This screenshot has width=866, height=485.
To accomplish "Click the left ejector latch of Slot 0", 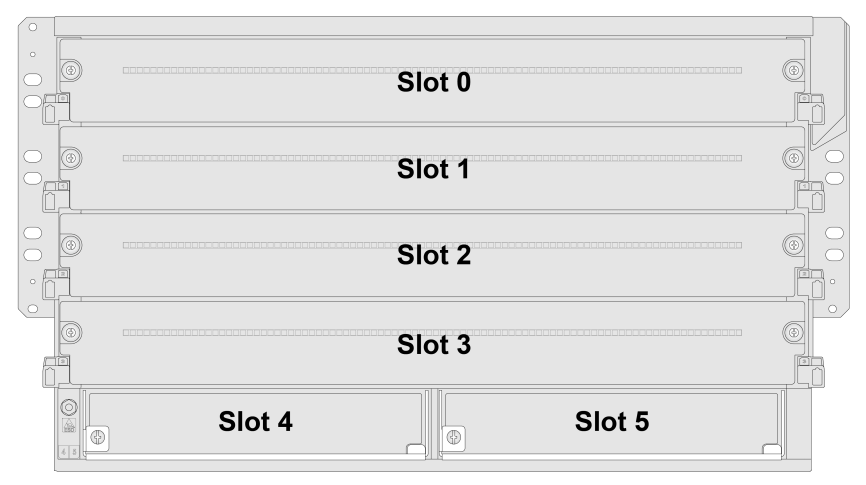I will click(56, 108).
